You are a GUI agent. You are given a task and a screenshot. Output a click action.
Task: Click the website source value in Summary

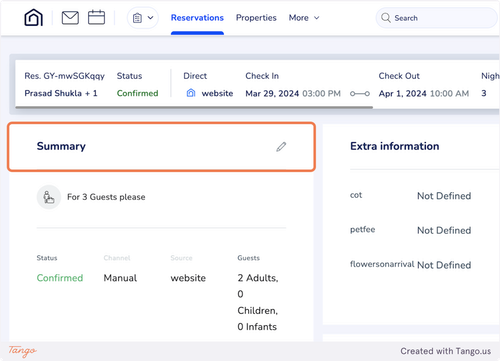(x=188, y=278)
